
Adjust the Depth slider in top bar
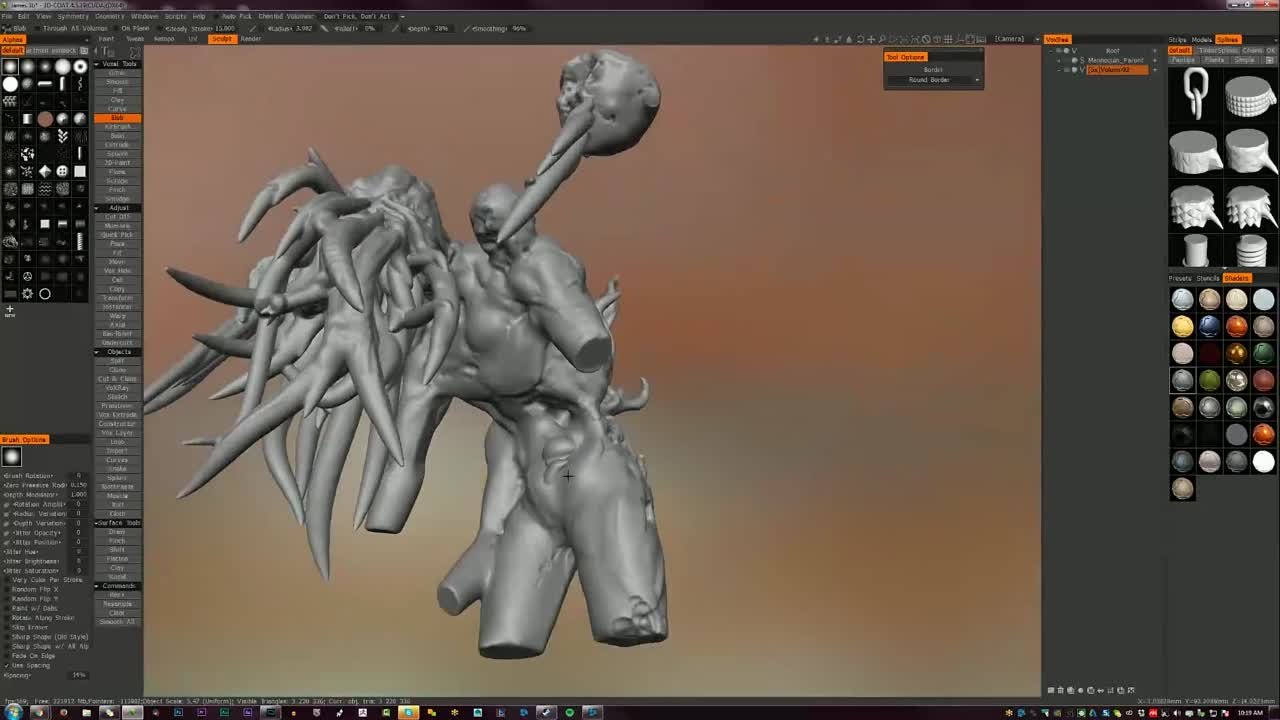(x=427, y=28)
